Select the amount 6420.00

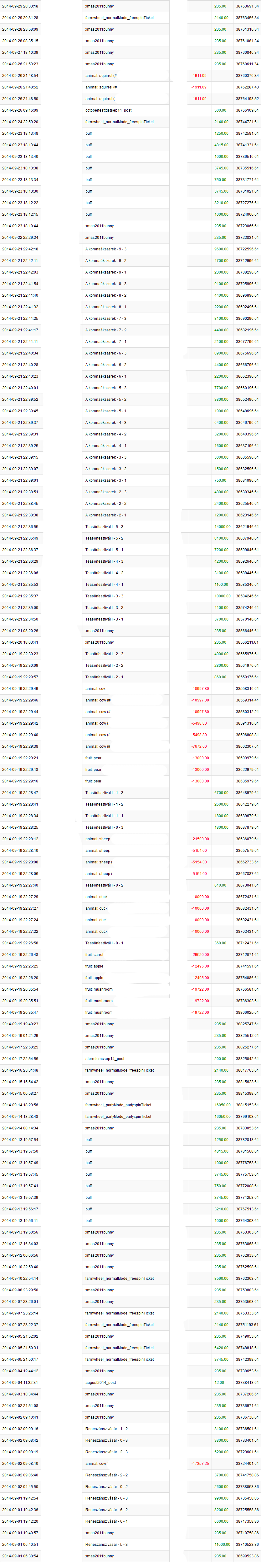pyautogui.click(x=221, y=1348)
